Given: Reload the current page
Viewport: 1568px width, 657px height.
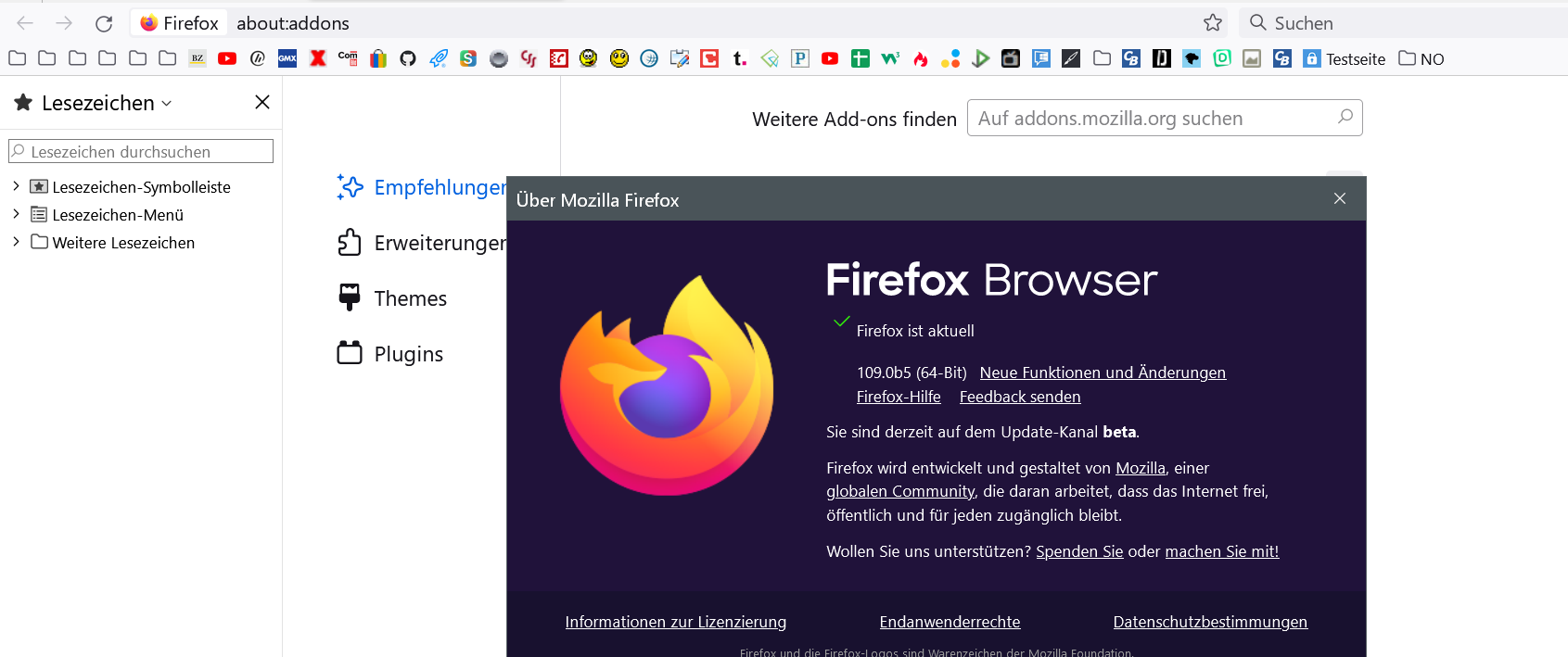Looking at the screenshot, I should coord(104,23).
